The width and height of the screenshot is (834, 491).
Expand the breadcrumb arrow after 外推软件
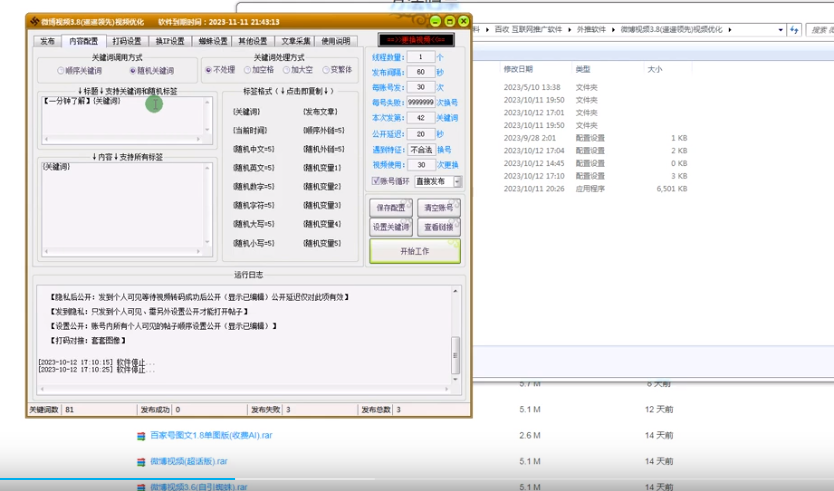(614, 30)
